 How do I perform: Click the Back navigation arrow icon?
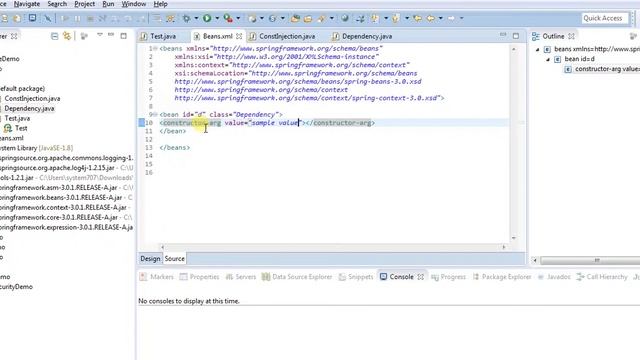(x=430, y=18)
